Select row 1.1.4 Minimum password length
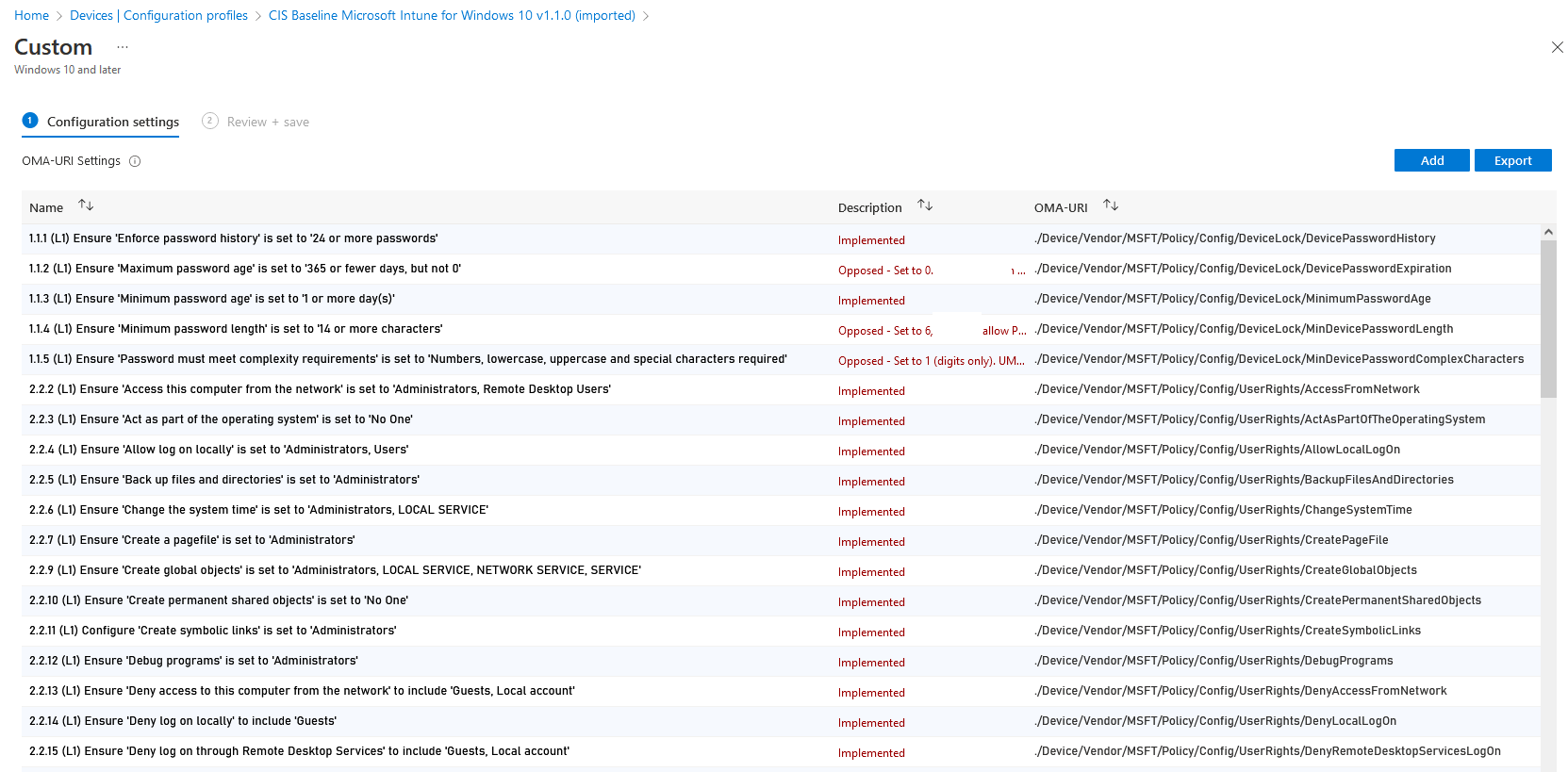This screenshot has width=1568, height=772. (x=782, y=329)
